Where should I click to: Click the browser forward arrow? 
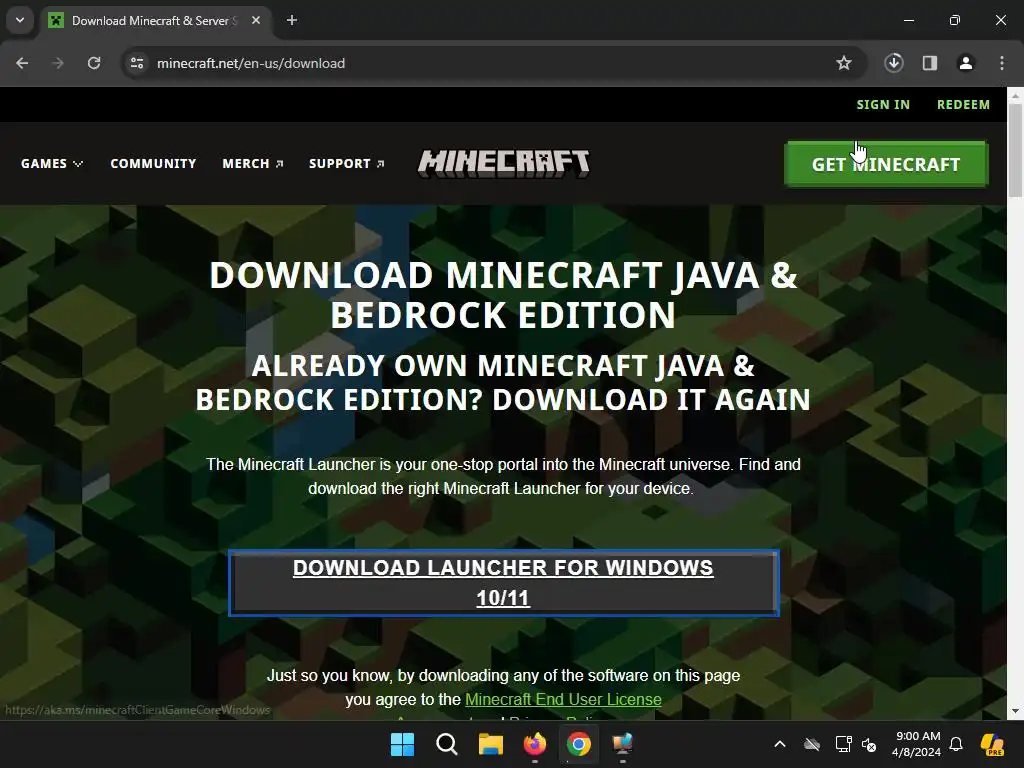58,63
